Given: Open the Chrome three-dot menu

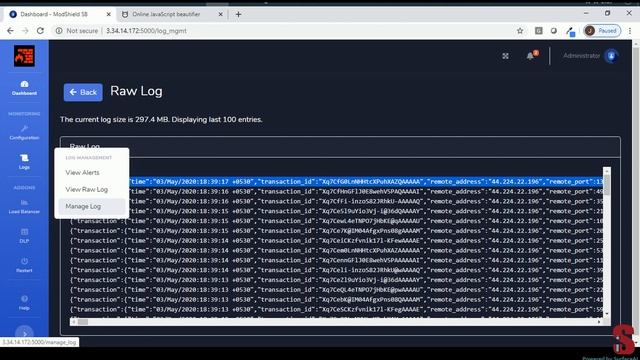Looking at the screenshot, I should click(630, 31).
